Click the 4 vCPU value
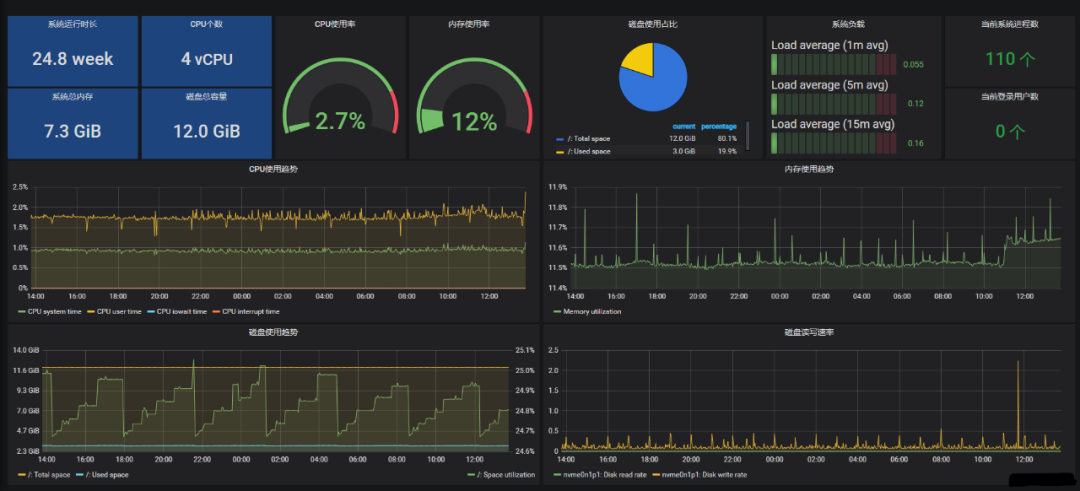Screen dimensions: 1080x491 click(207, 59)
